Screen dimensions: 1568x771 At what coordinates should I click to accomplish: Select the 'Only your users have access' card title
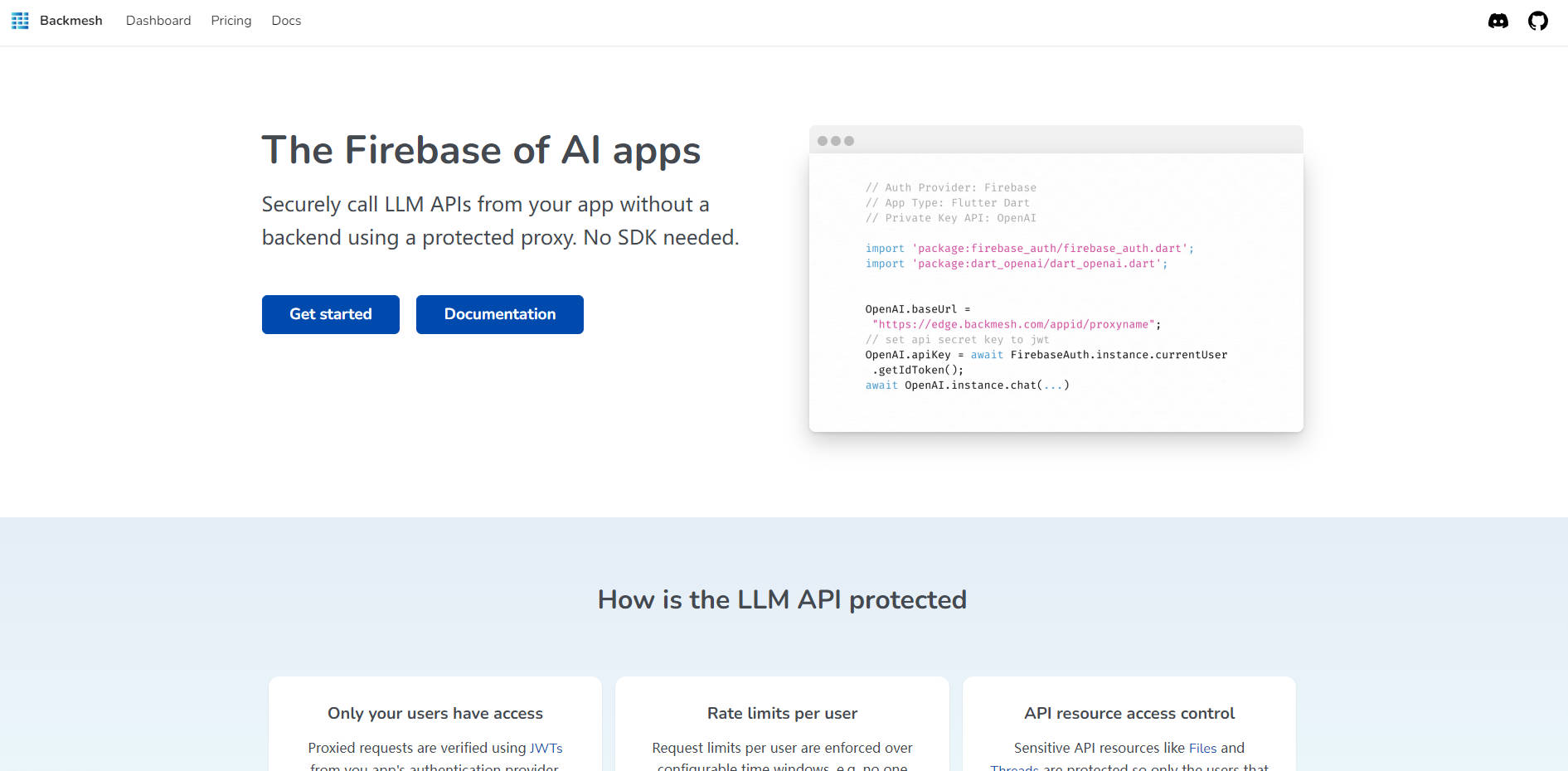435,713
